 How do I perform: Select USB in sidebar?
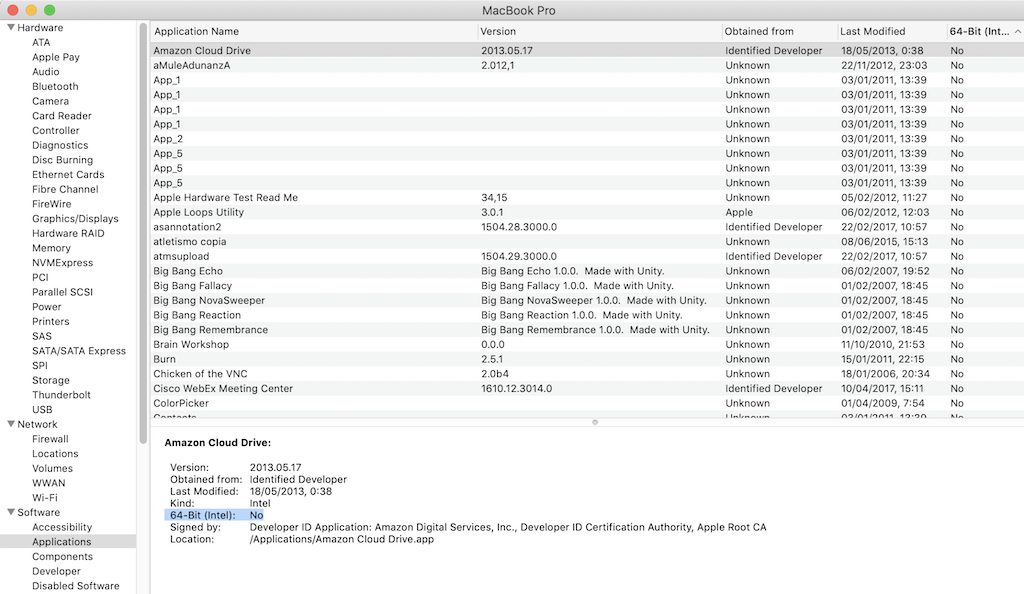[x=42, y=409]
